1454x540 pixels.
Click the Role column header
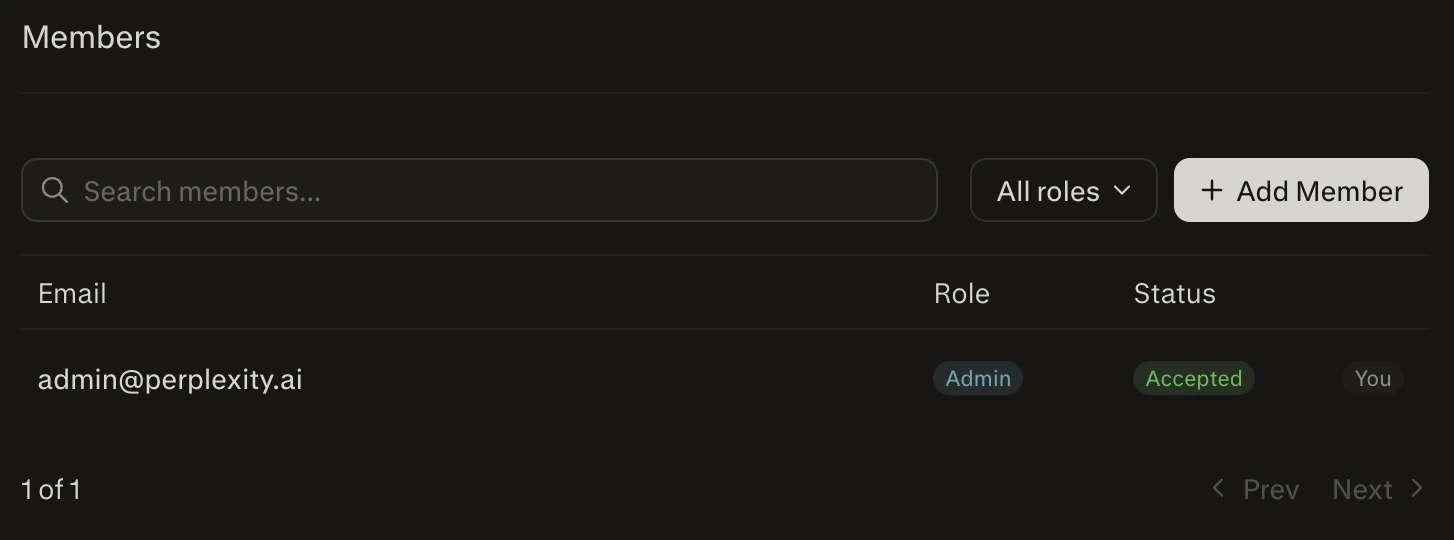[962, 293]
